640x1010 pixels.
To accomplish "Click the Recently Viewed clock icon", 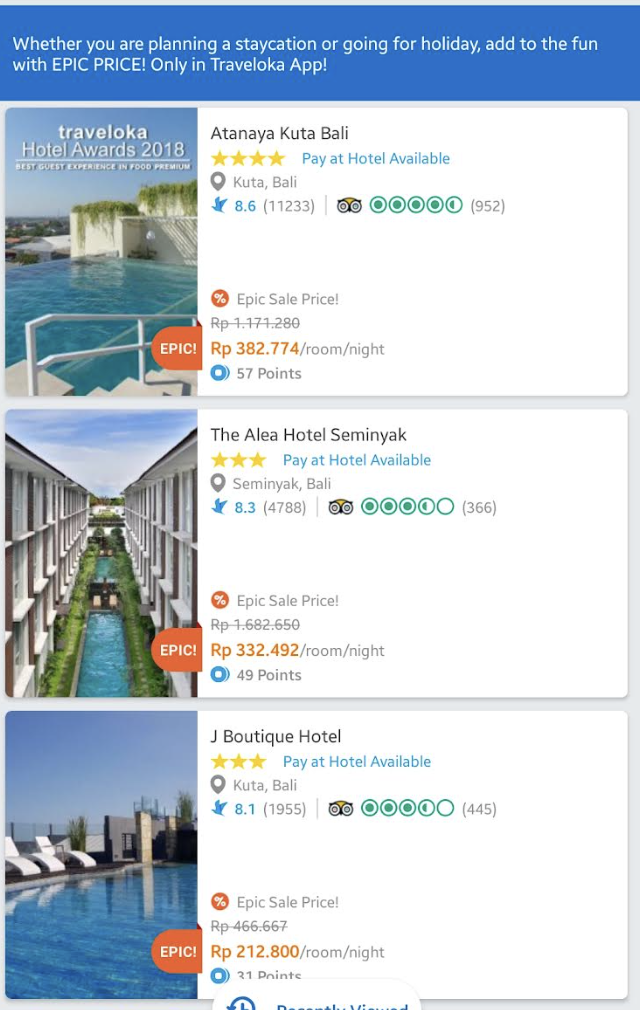I will pyautogui.click(x=241, y=1003).
